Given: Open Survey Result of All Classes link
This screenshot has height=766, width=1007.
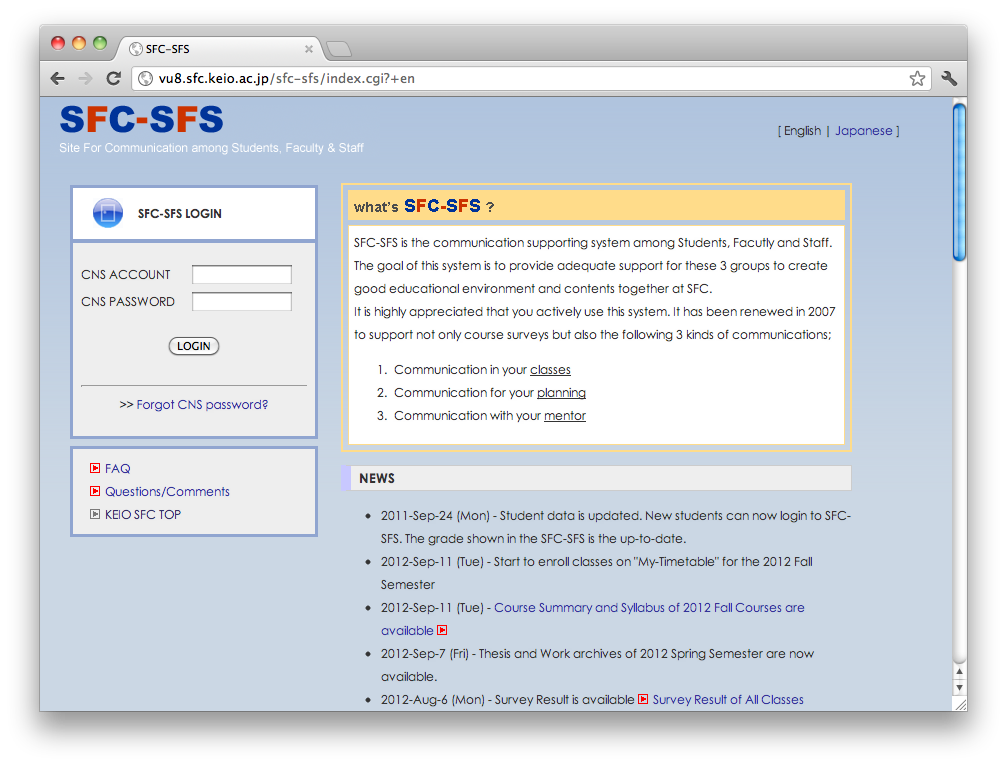Looking at the screenshot, I should 727,700.
